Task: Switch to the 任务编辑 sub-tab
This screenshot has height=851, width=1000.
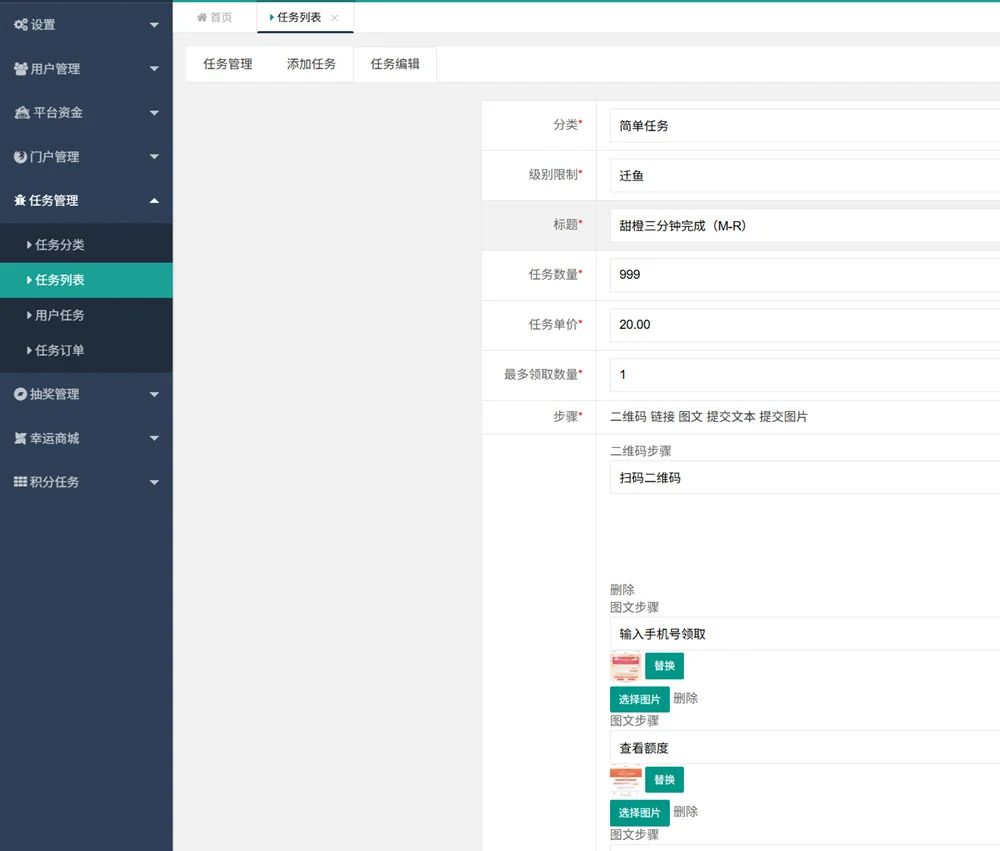Action: [395, 64]
